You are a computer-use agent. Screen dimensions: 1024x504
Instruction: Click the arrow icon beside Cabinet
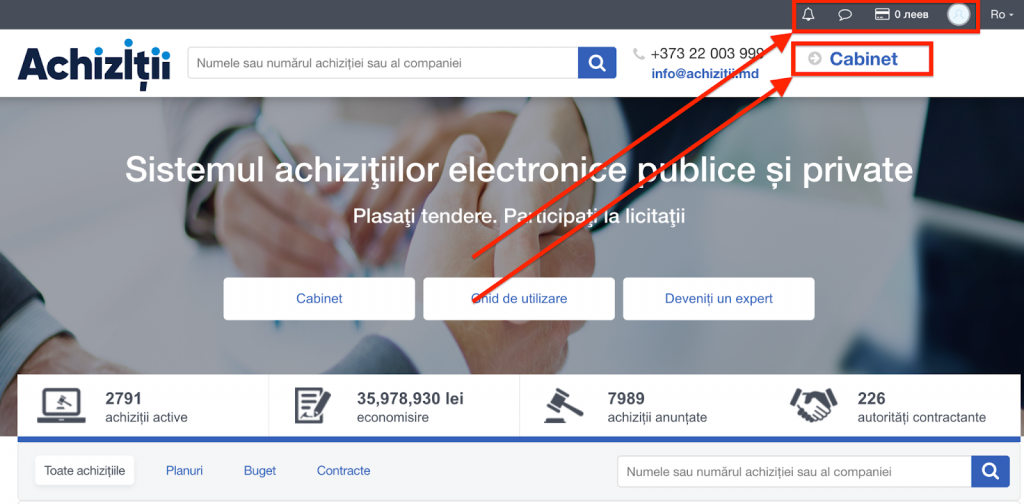tap(814, 59)
